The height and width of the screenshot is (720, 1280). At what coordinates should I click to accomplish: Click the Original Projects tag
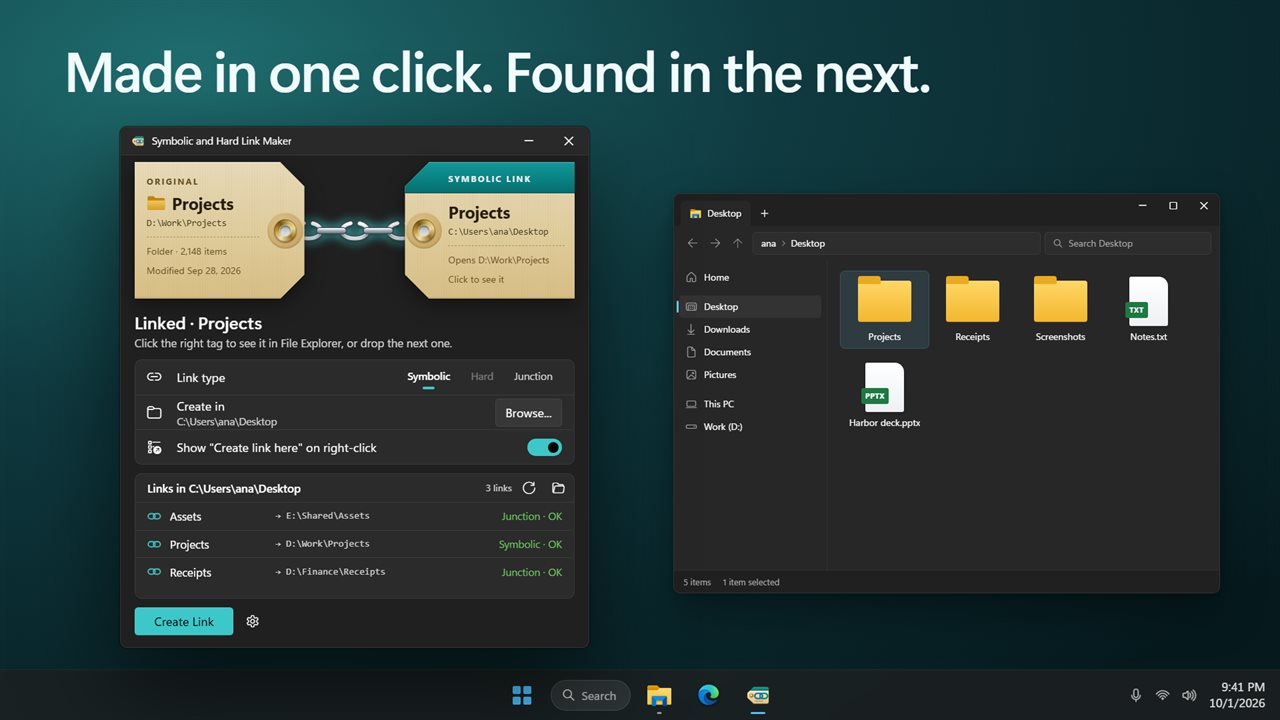[220, 231]
